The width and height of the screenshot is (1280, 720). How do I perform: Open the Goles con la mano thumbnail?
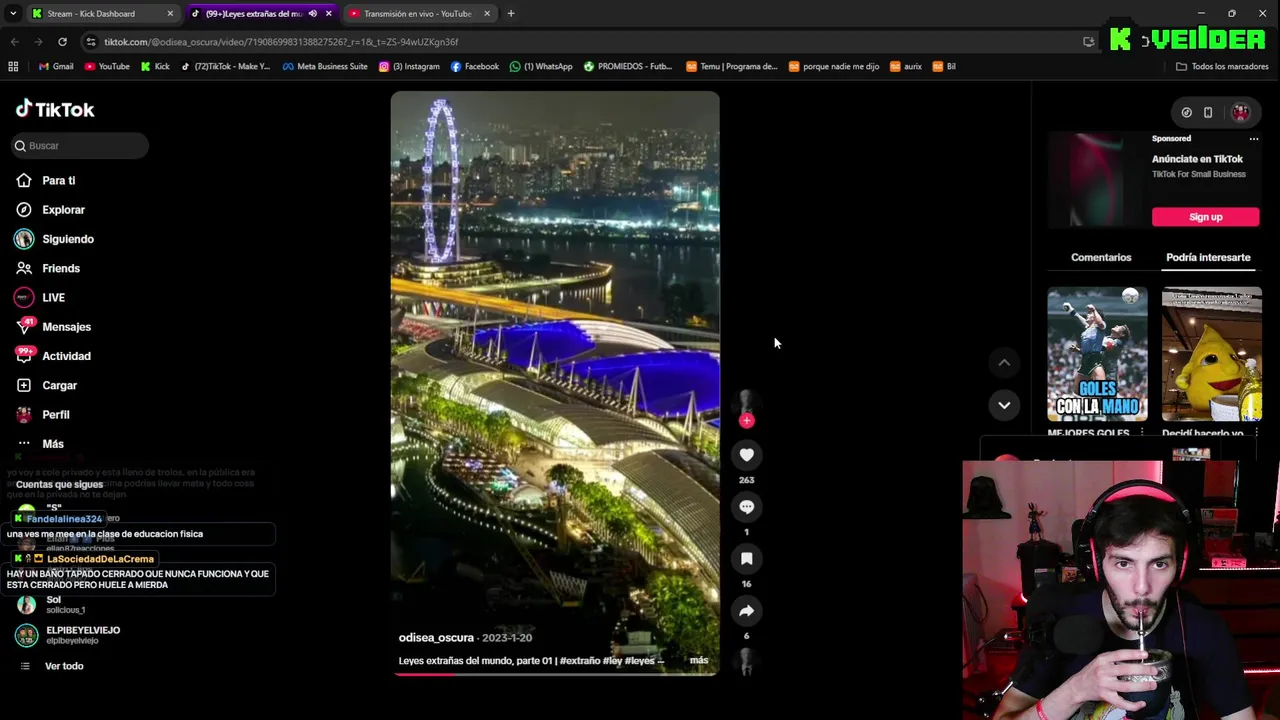[1097, 355]
